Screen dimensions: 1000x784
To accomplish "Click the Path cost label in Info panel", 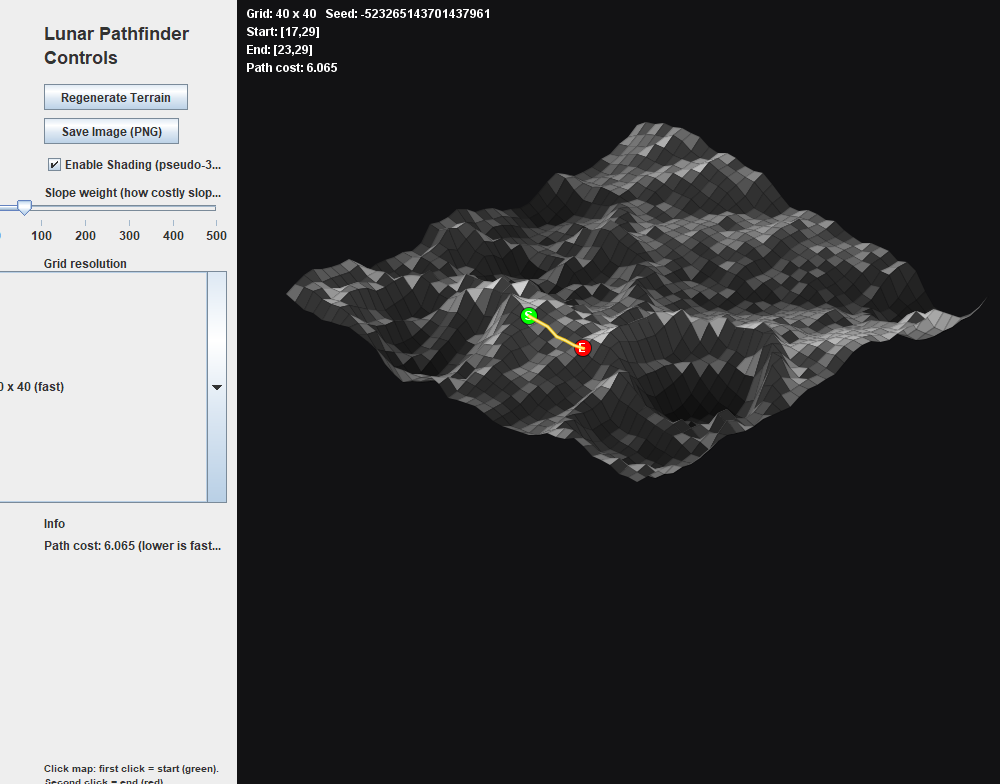I will [133, 545].
